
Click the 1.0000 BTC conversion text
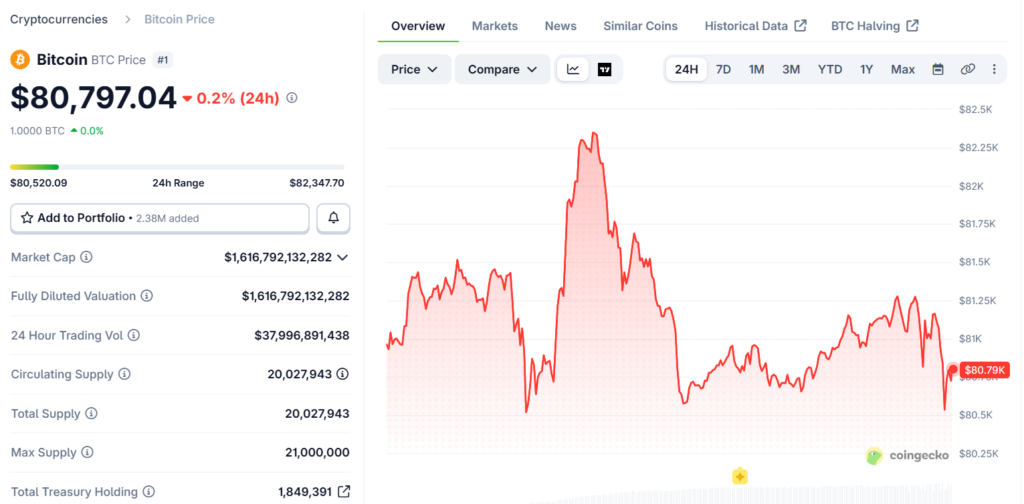[37, 131]
